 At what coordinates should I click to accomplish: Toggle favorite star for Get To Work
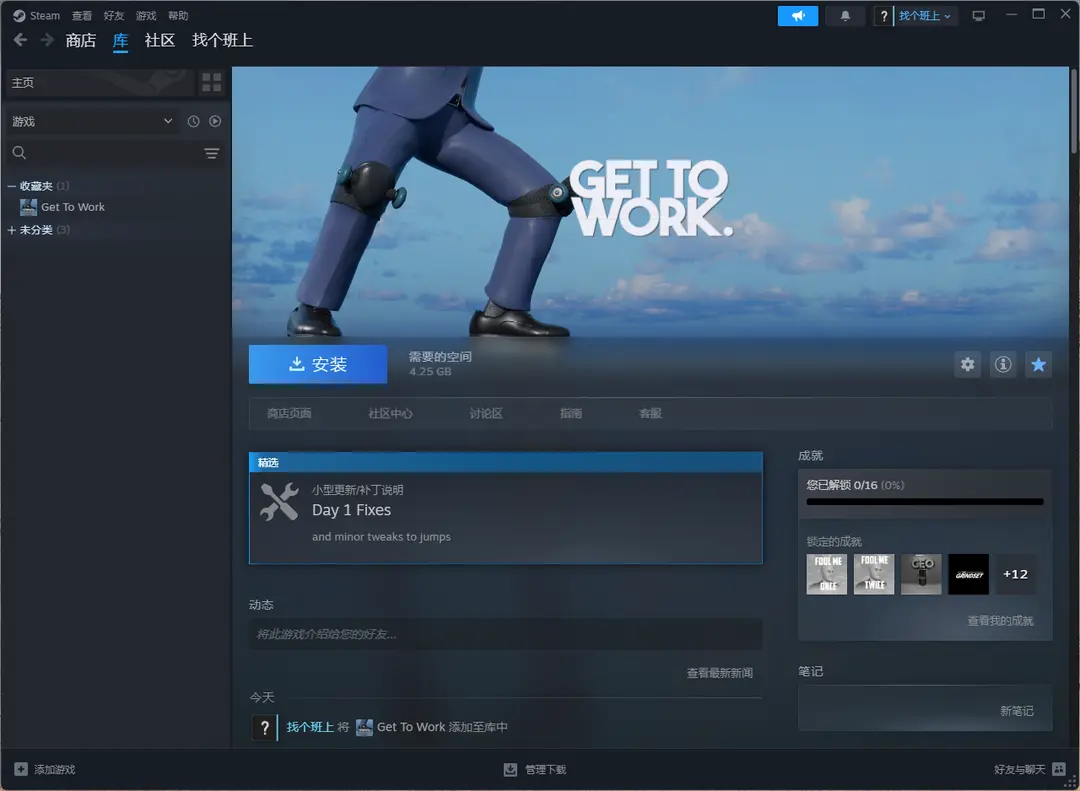pyautogui.click(x=1038, y=364)
